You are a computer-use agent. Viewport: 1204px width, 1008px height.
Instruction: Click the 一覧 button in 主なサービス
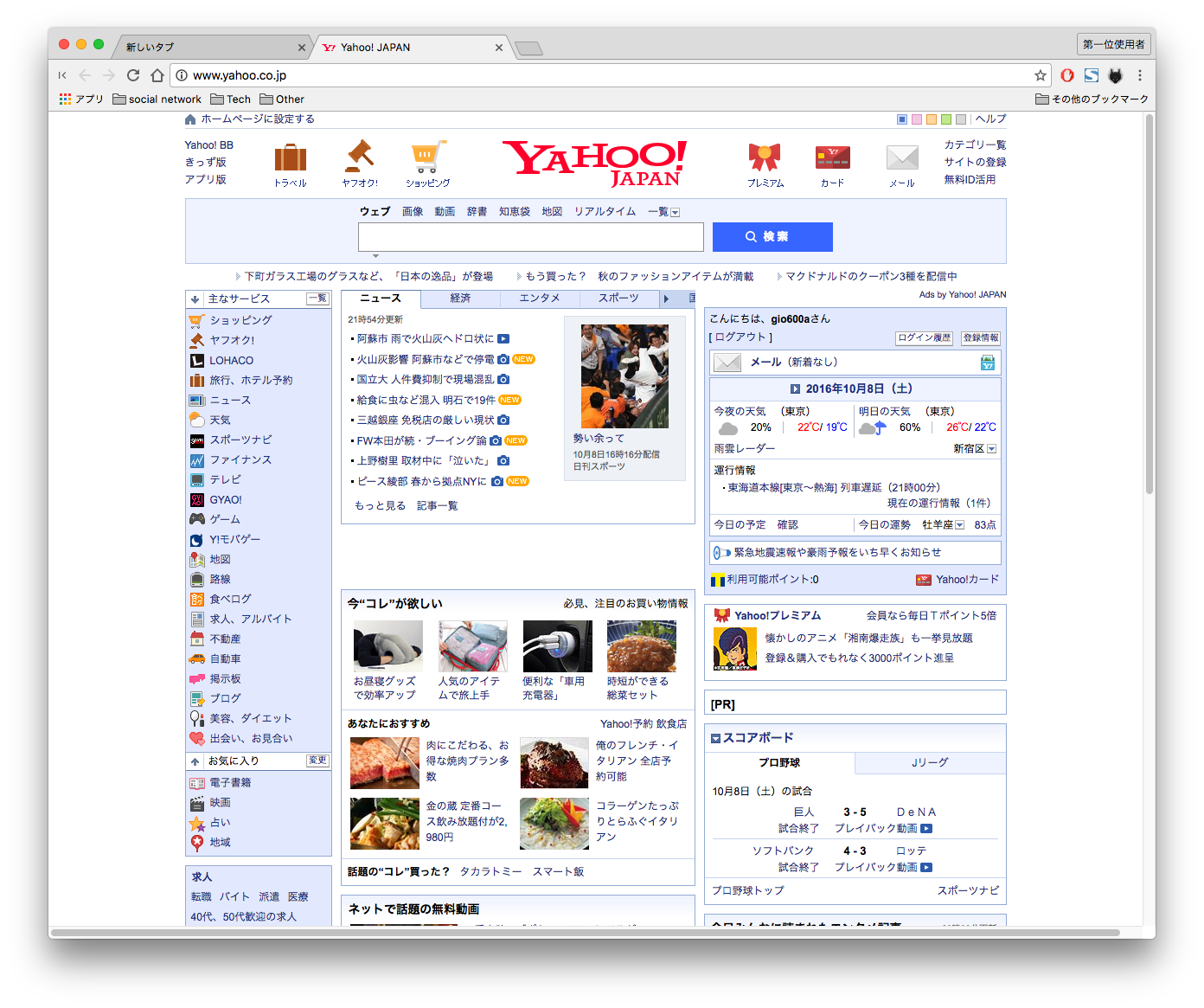[x=317, y=299]
